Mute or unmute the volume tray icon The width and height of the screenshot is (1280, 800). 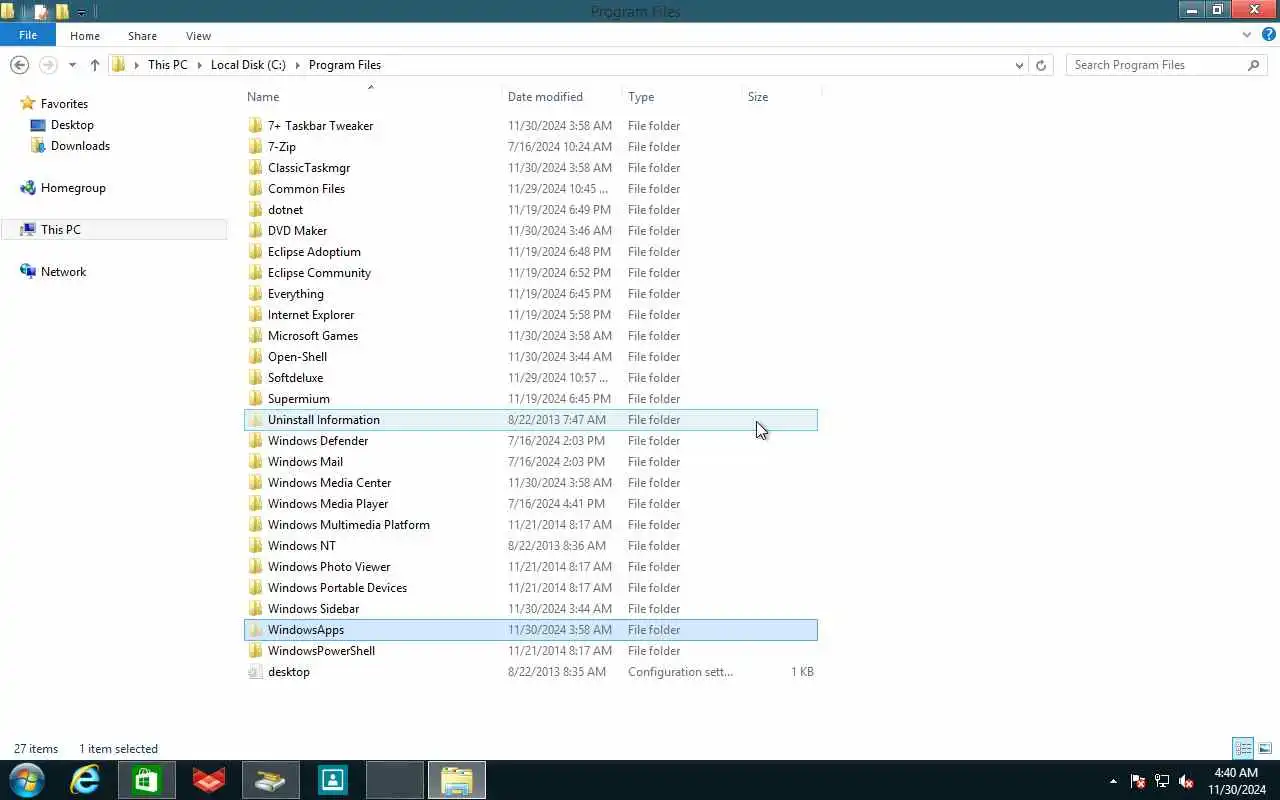click(1186, 781)
